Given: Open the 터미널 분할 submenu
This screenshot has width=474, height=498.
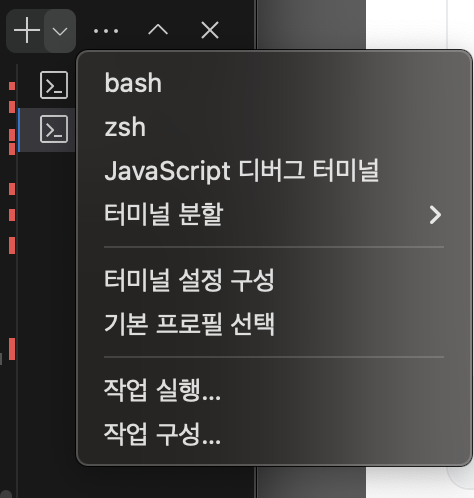Looking at the screenshot, I should tap(274, 214).
